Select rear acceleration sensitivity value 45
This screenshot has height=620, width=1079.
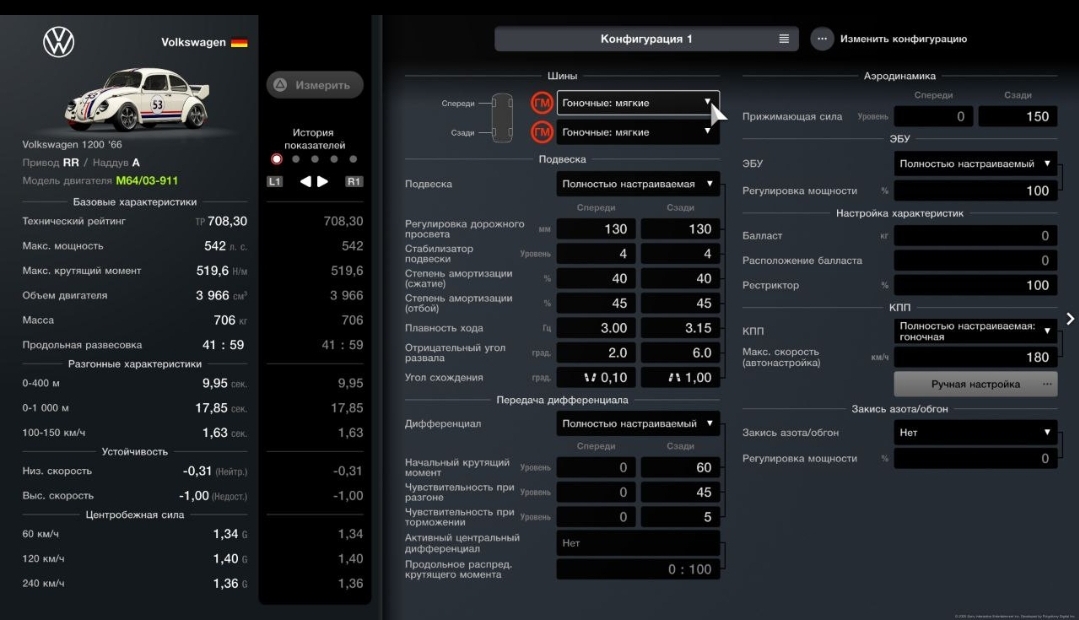(681, 493)
